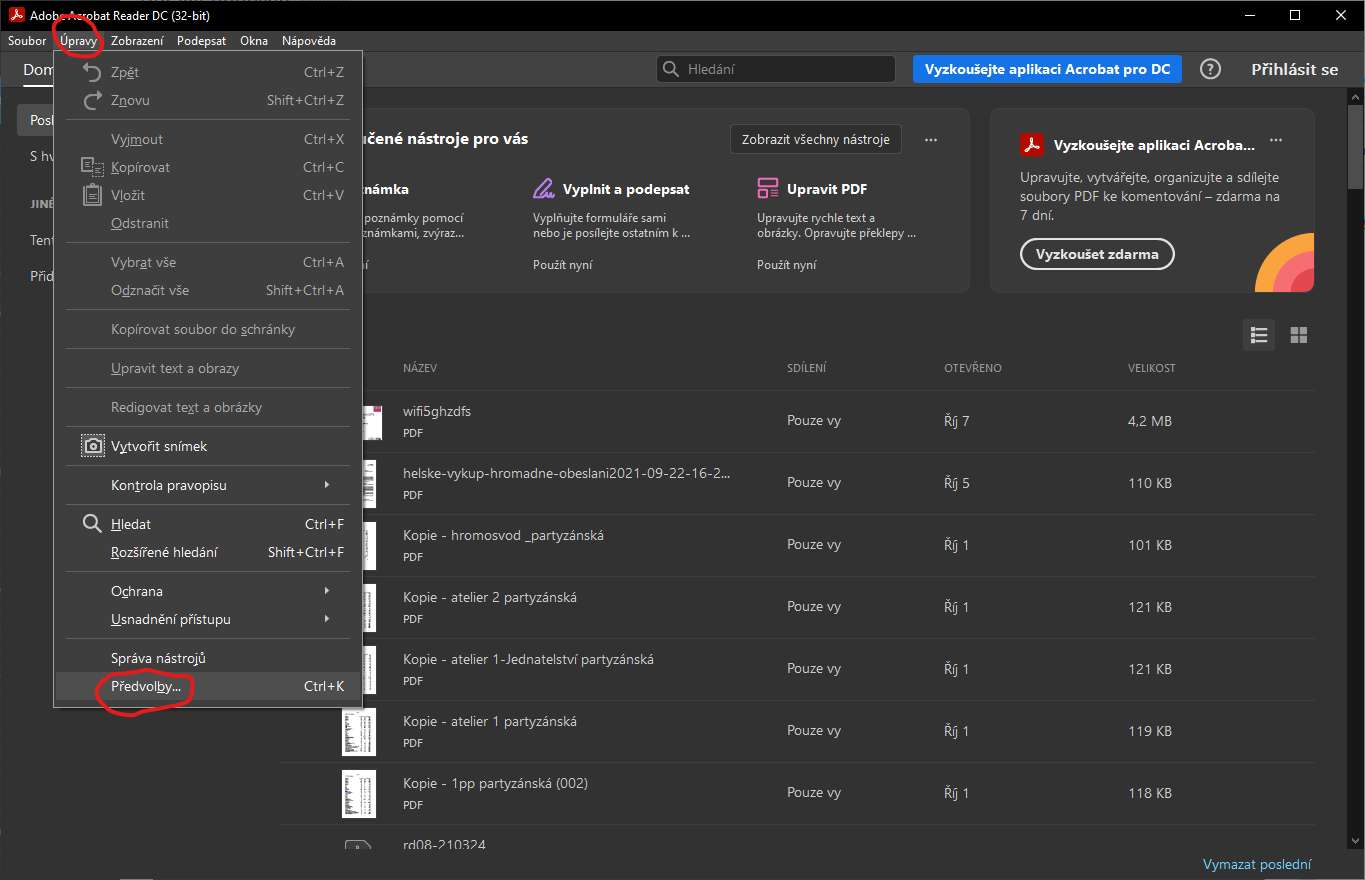Click Použít nyní under Upravit PDF

coord(786,265)
